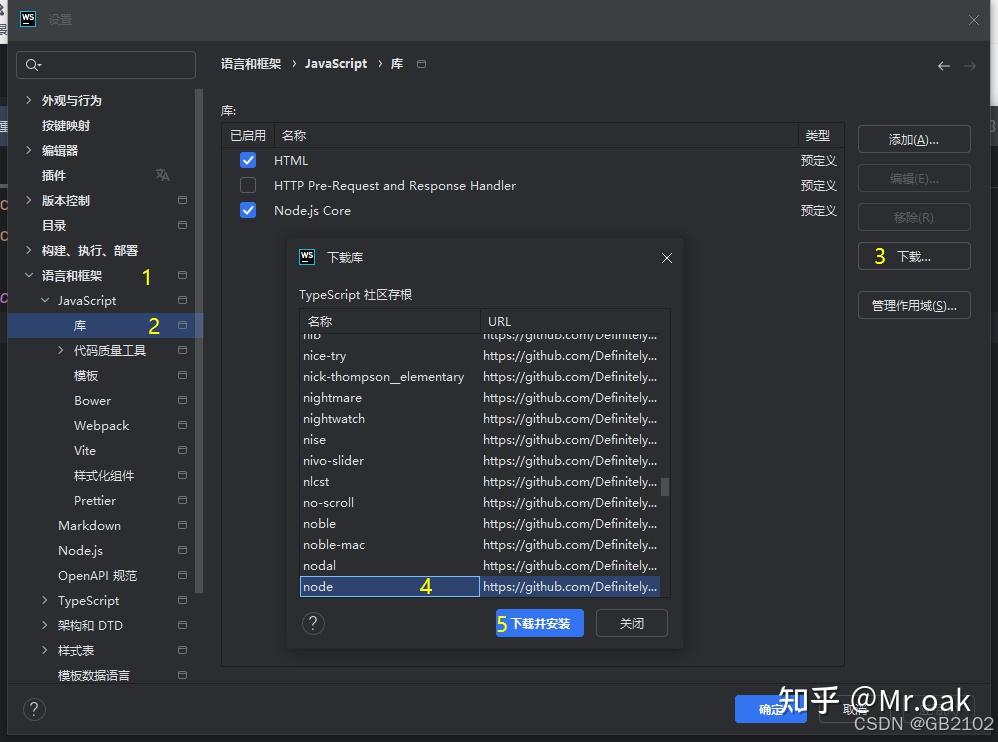Click the translation icon next to 插件
Image resolution: width=998 pixels, height=742 pixels.
coord(162,175)
